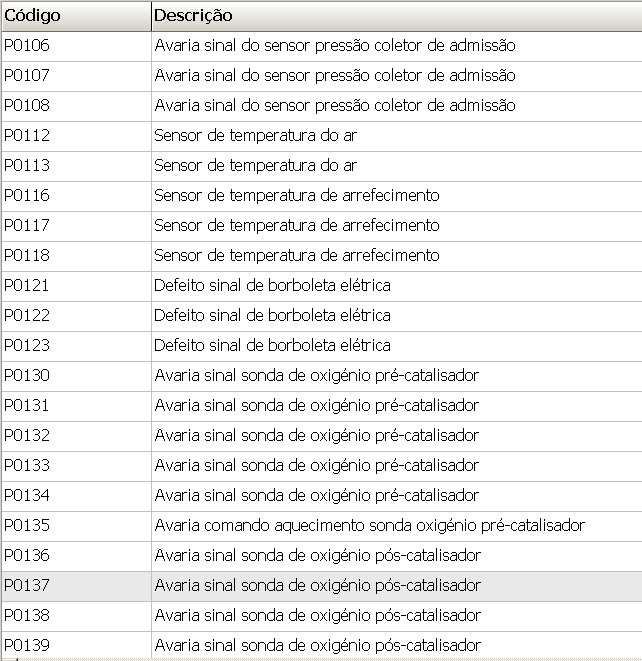Click the P0113 code entry
This screenshot has width=642, height=661.
(27, 166)
